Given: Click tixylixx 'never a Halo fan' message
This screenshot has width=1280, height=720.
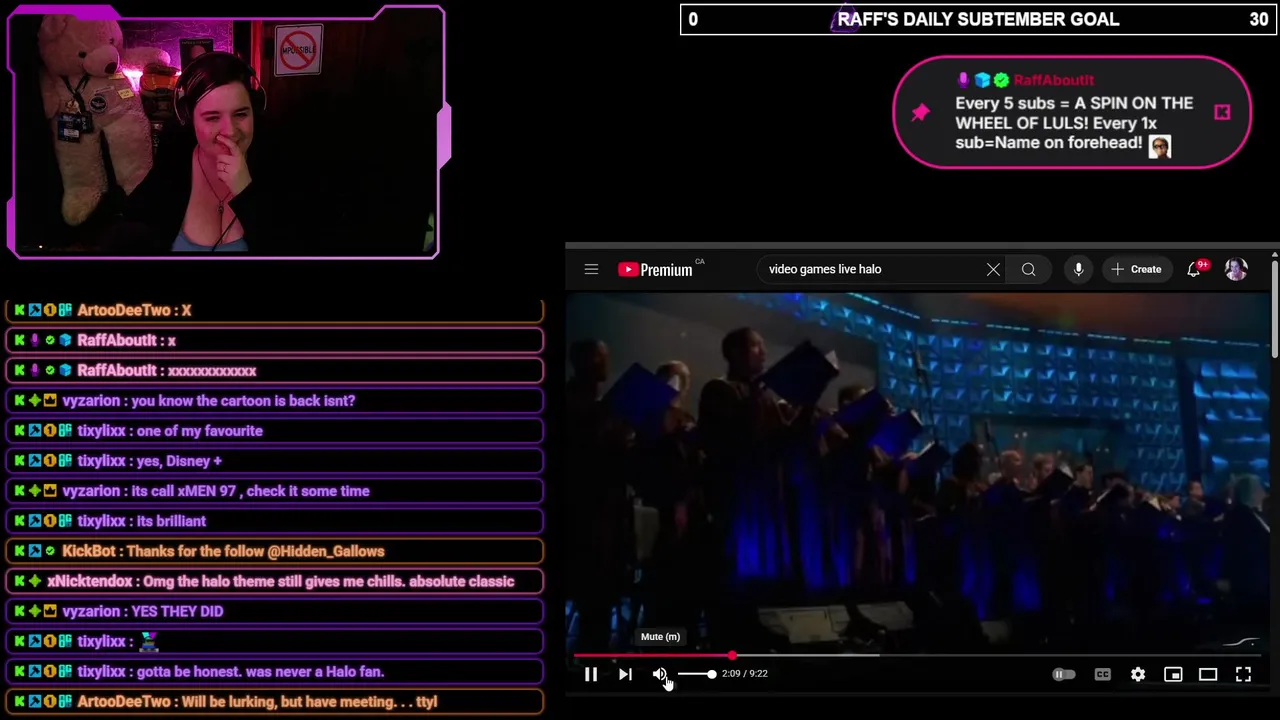Looking at the screenshot, I should pyautogui.click(x=275, y=672).
